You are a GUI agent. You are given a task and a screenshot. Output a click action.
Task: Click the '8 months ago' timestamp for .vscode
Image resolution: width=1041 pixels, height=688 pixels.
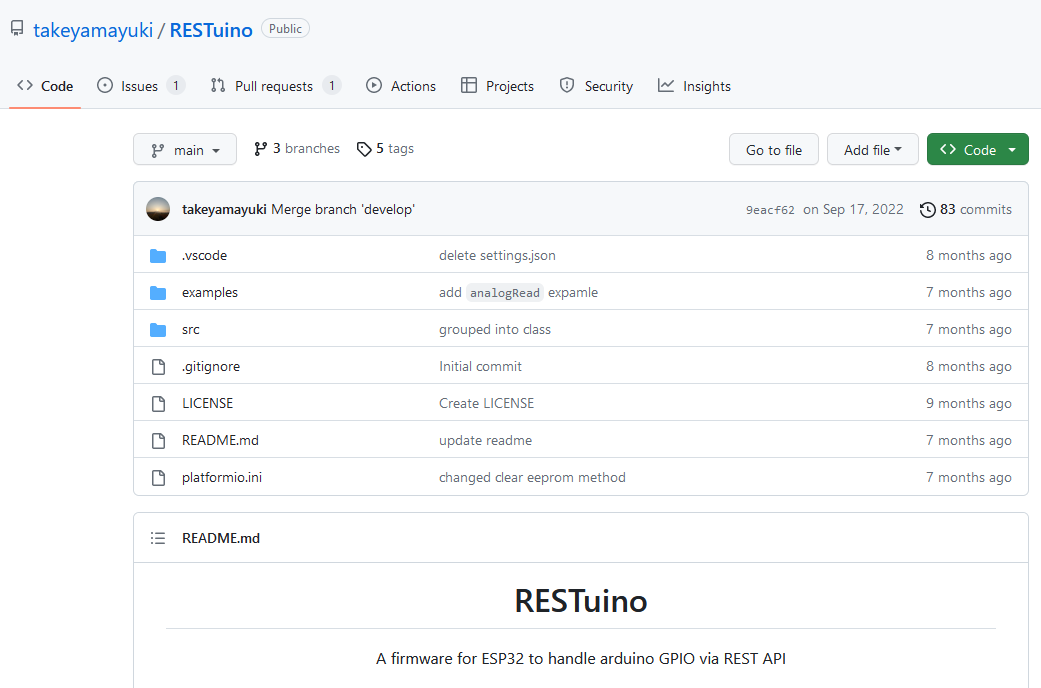coord(969,256)
